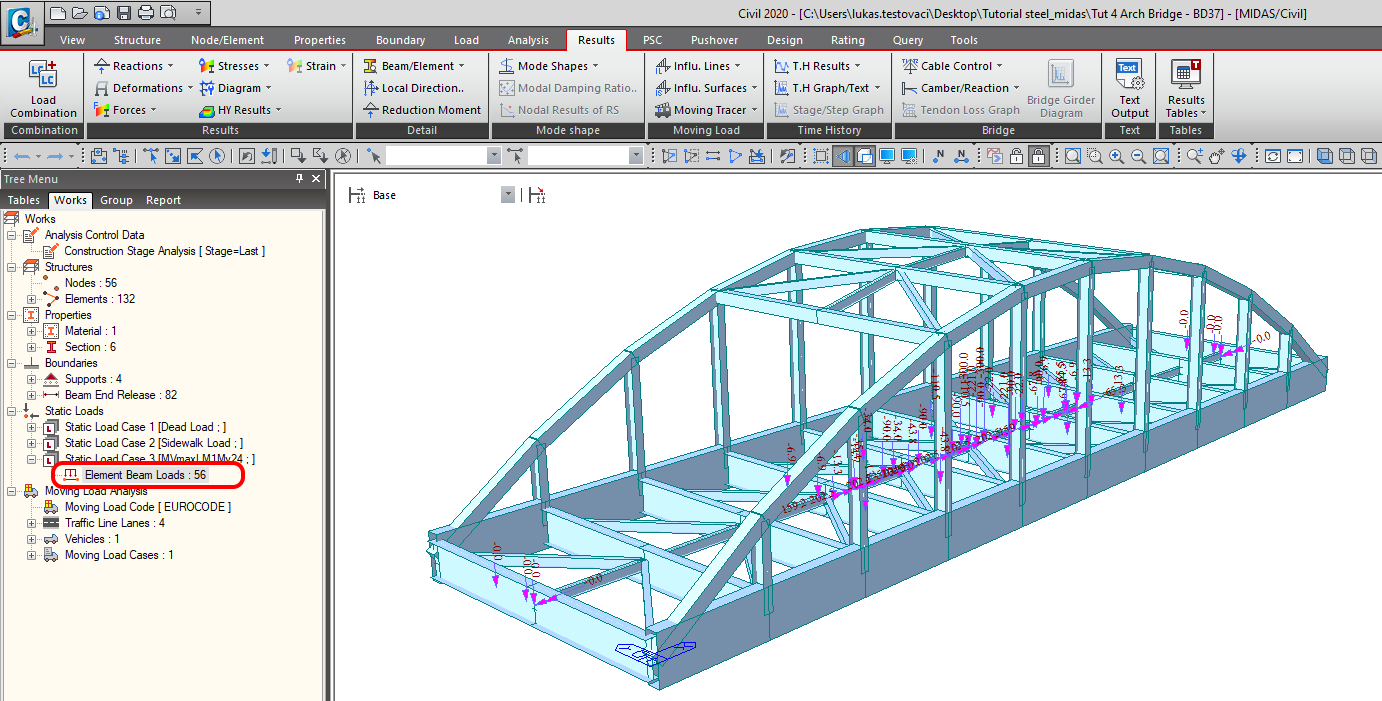The image size is (1382, 701).
Task: Pin the Tree Menu panel
Action: (299, 179)
